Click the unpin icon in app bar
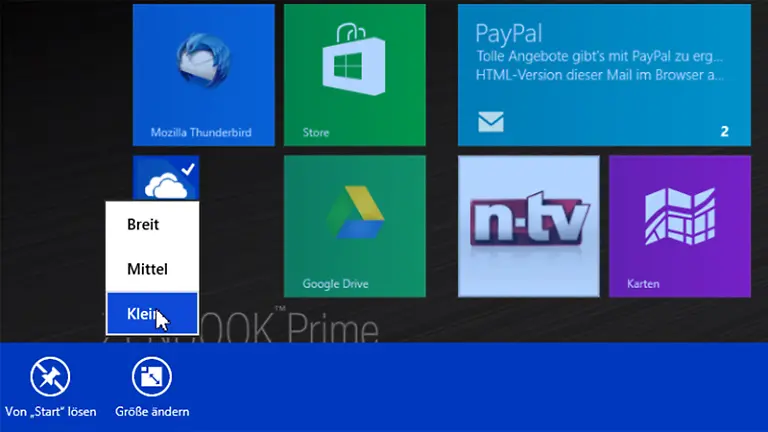Screen dimensions: 768x432 click(50, 377)
